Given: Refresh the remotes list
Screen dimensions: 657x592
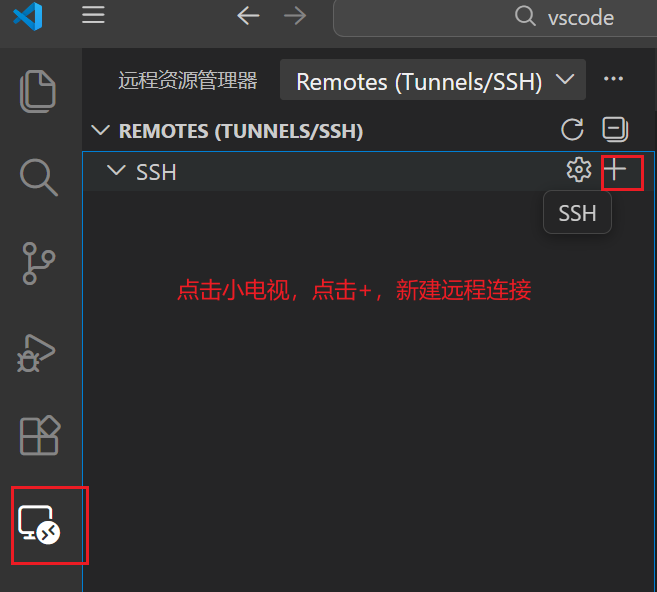Looking at the screenshot, I should click(x=572, y=129).
